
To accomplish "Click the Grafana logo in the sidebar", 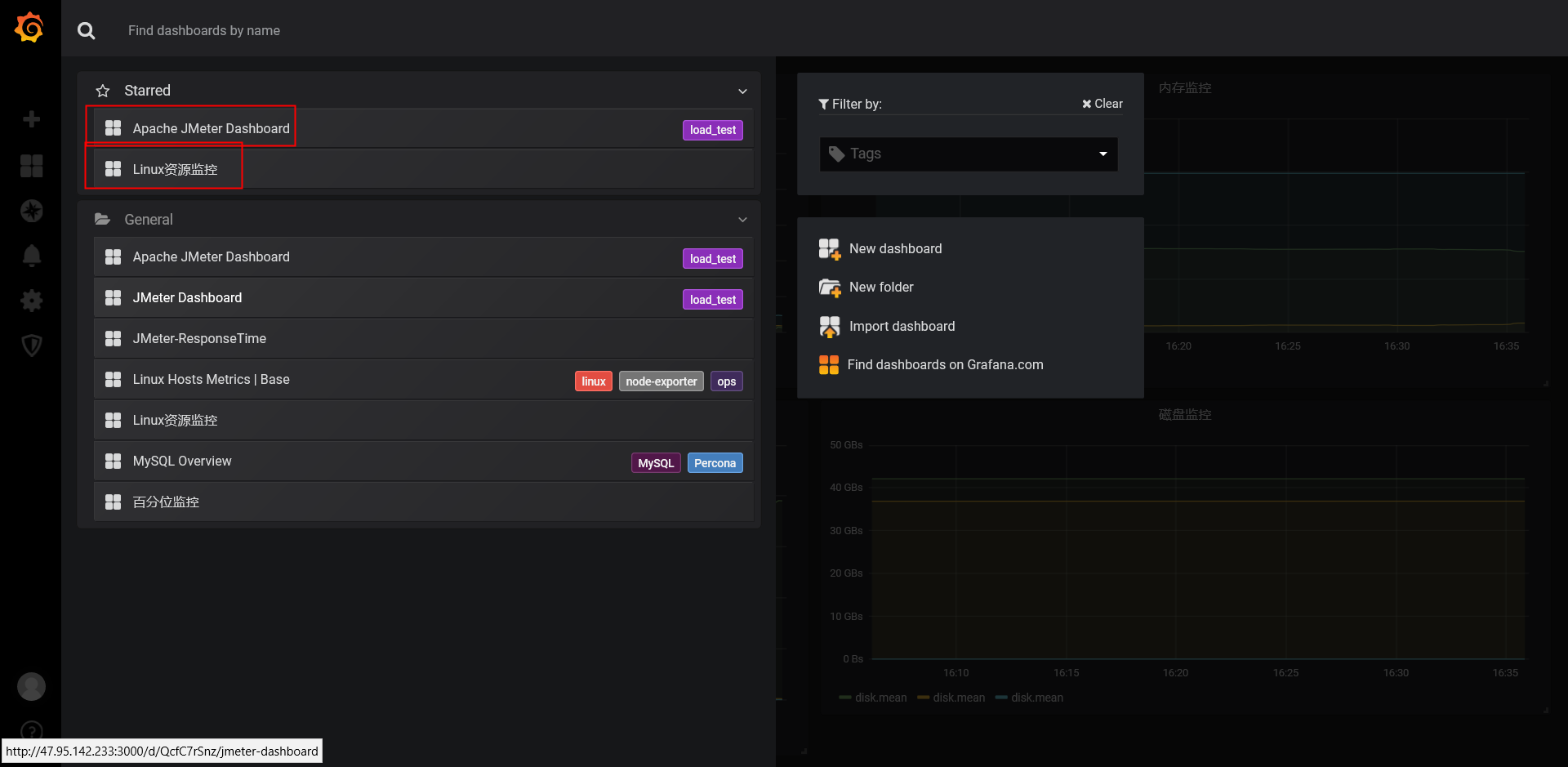I will pyautogui.click(x=29, y=28).
